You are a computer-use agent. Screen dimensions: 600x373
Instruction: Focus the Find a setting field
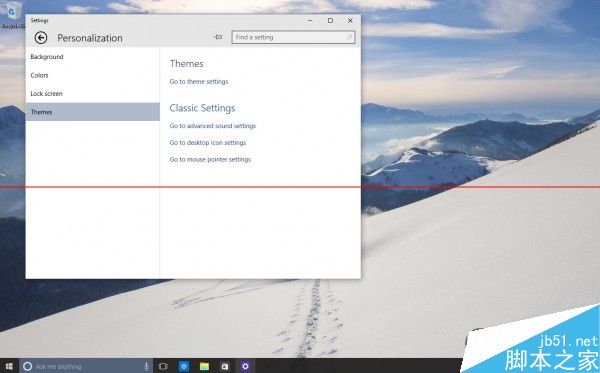[293, 37]
